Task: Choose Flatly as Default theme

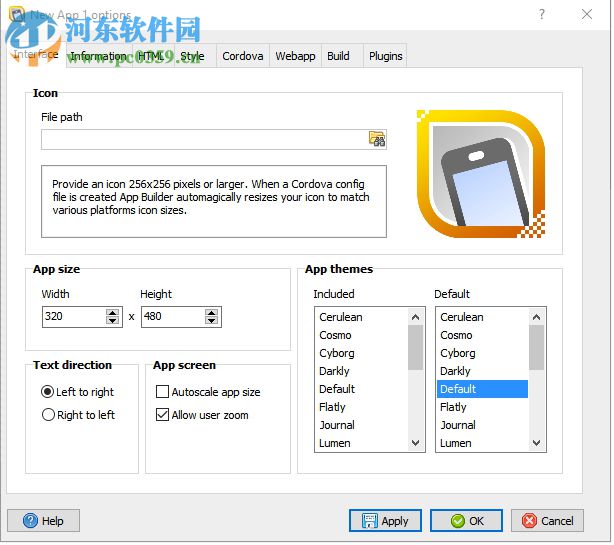Action: point(483,407)
